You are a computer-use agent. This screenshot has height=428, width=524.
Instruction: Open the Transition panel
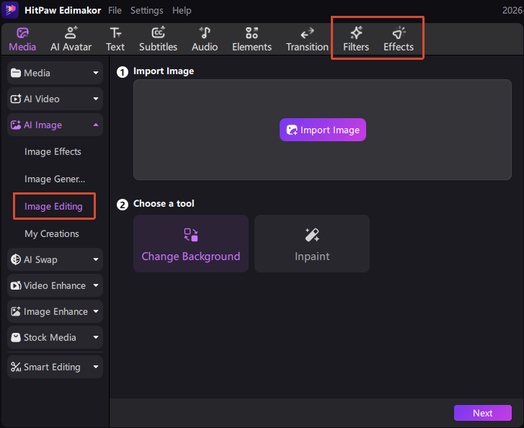click(x=307, y=39)
